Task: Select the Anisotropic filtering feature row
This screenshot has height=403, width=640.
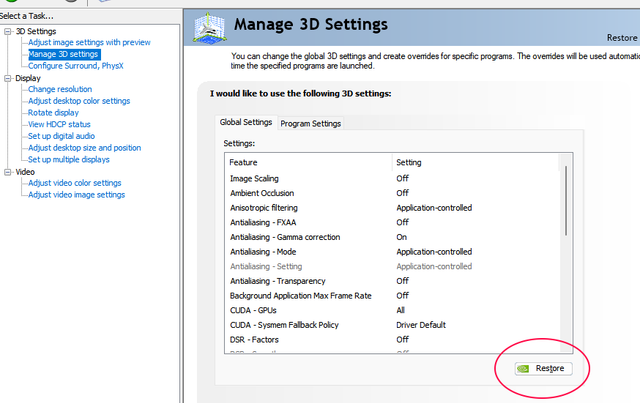Action: tap(391, 208)
